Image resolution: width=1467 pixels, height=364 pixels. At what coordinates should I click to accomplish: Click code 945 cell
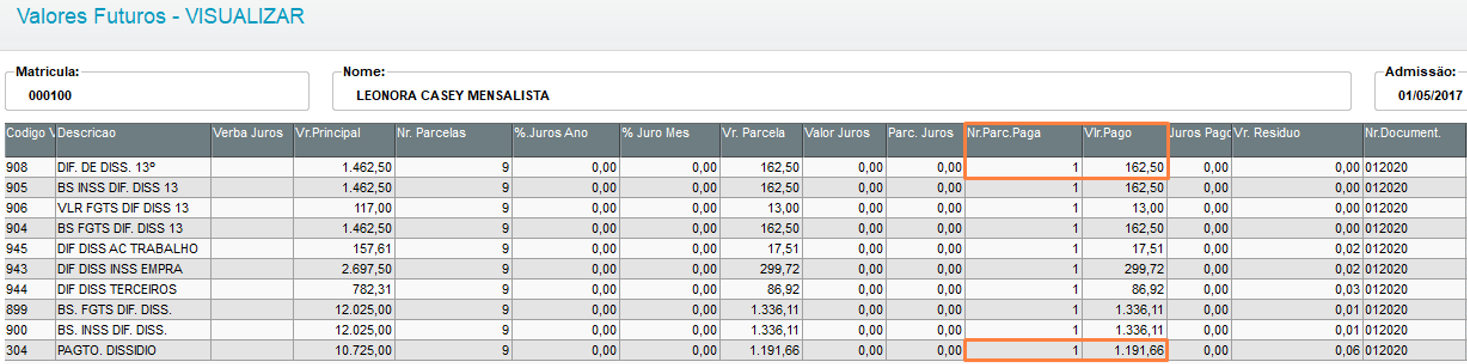pos(30,248)
